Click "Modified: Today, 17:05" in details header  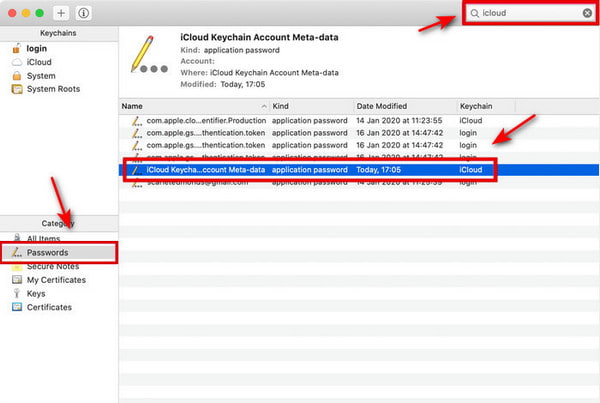coord(222,84)
